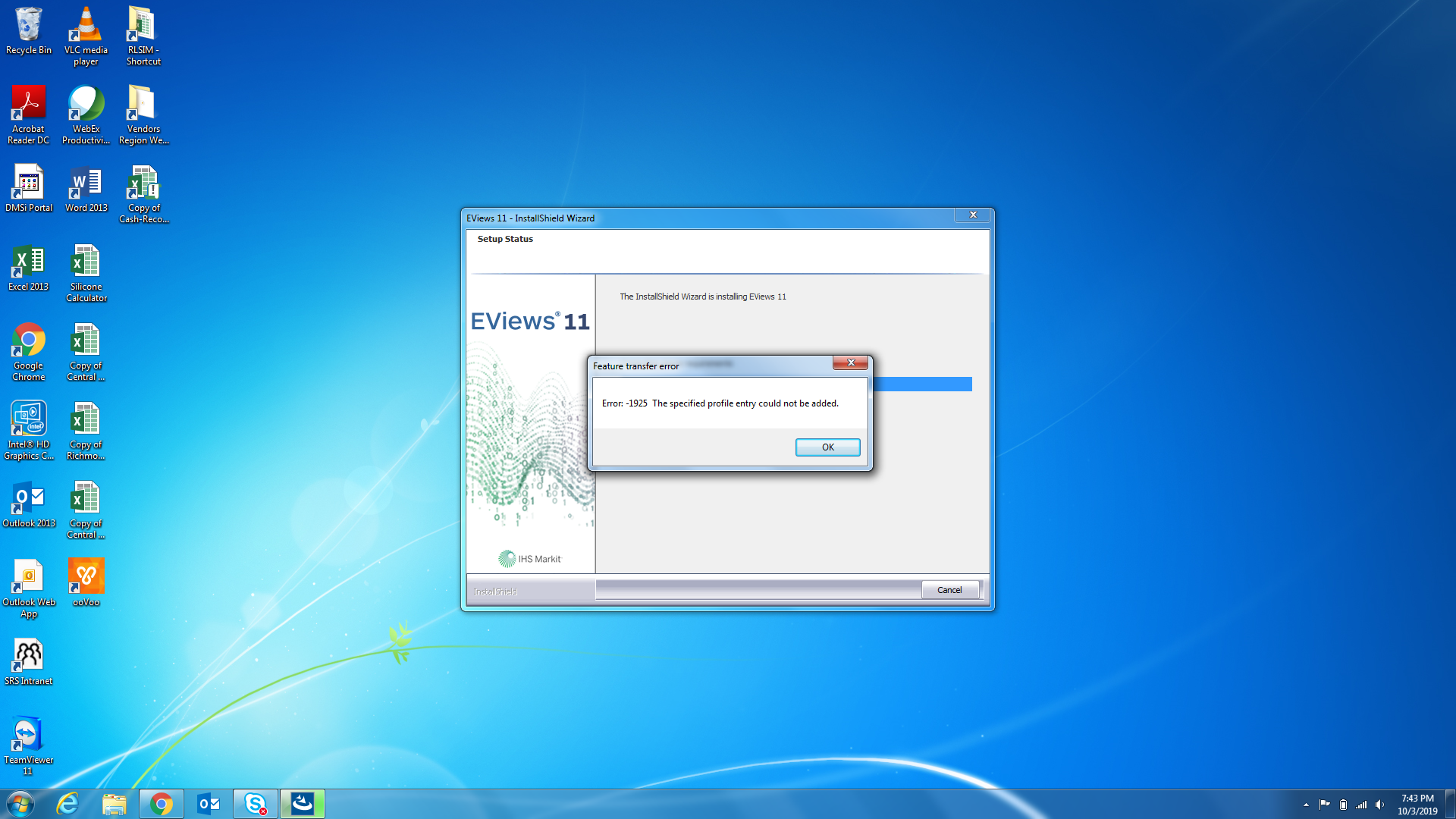
Task: Open the volume control in the tray
Action: (1379, 805)
